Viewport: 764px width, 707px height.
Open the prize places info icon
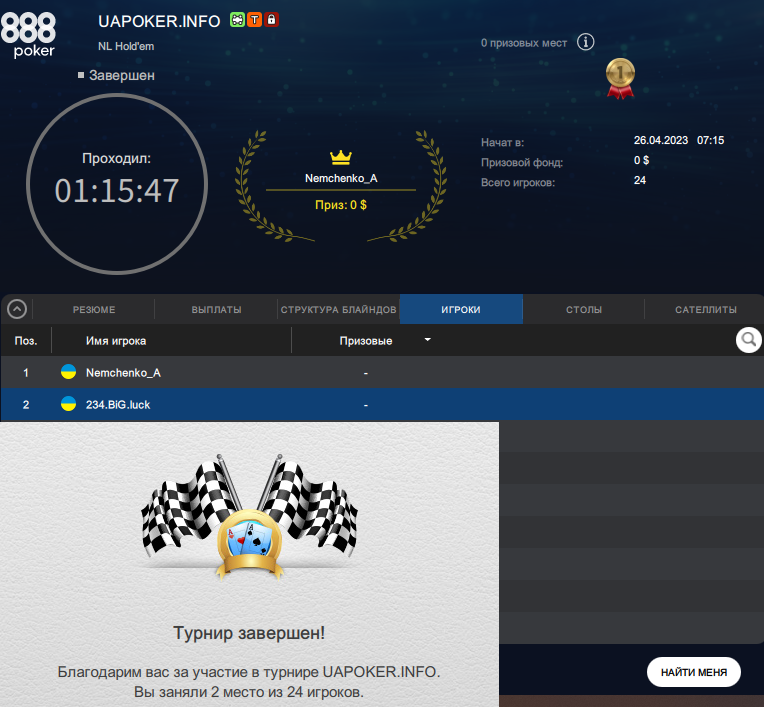[586, 42]
